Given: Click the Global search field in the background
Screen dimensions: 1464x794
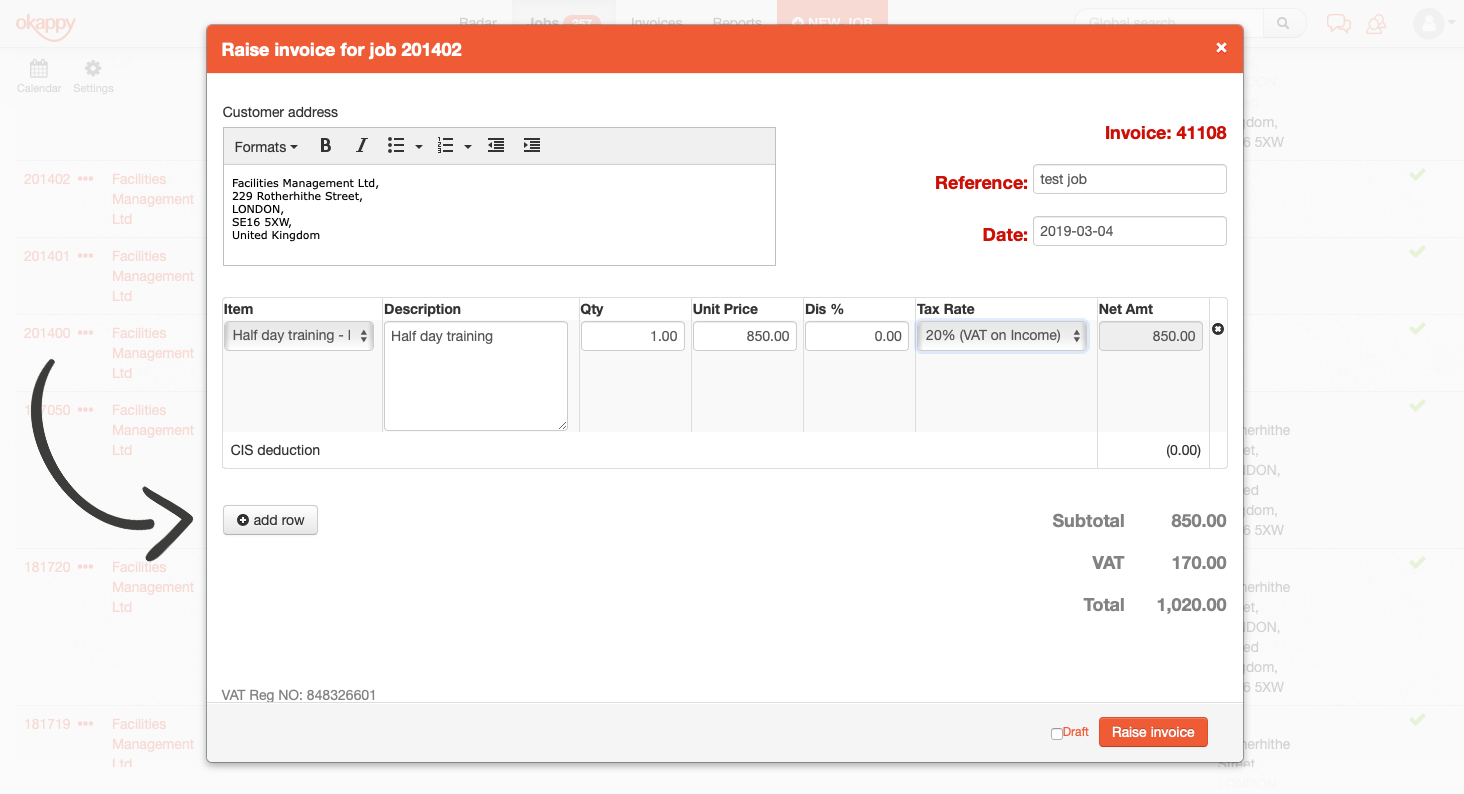Looking at the screenshot, I should pyautogui.click(x=1169, y=23).
